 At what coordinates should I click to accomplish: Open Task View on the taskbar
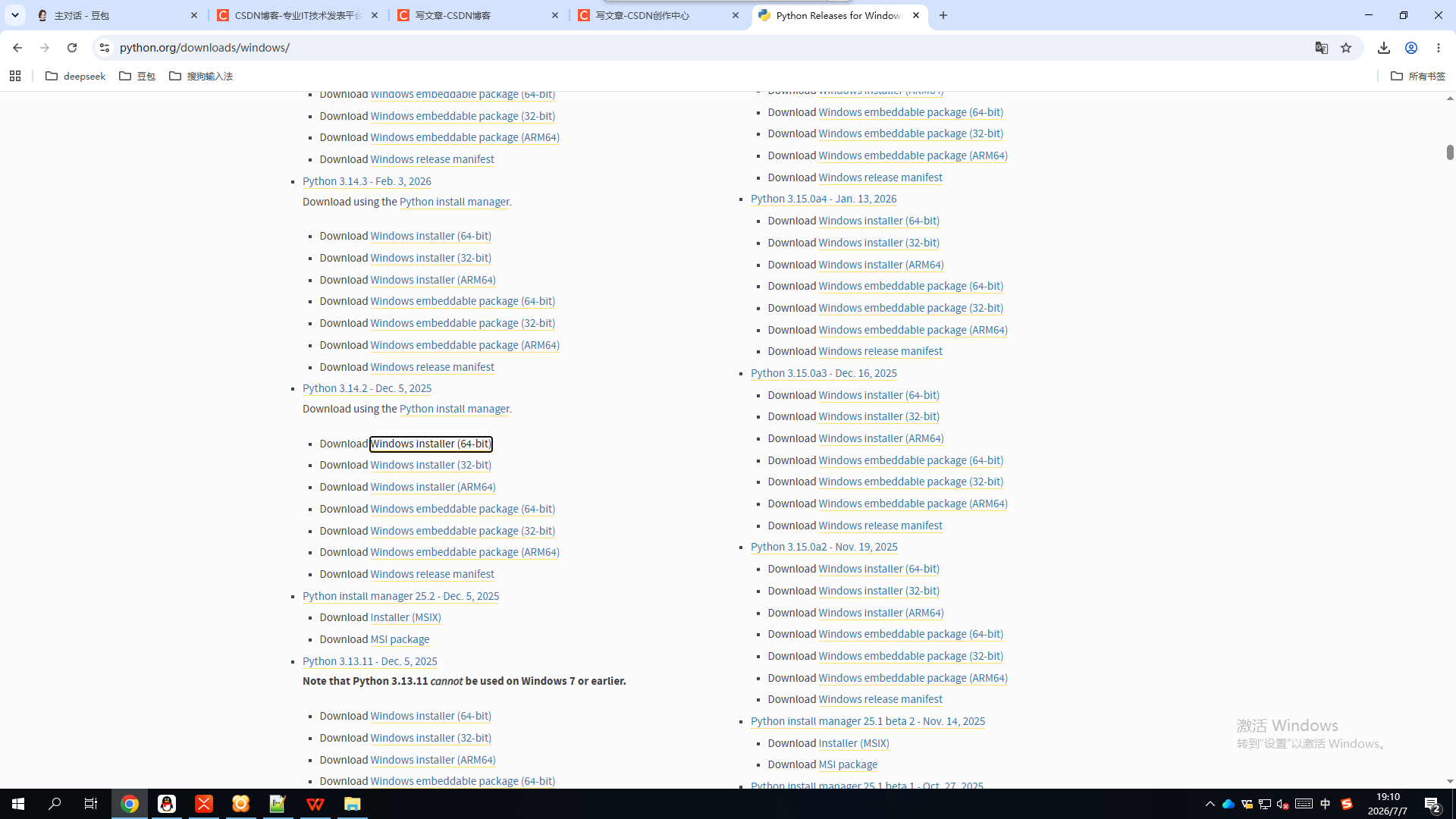click(x=91, y=804)
